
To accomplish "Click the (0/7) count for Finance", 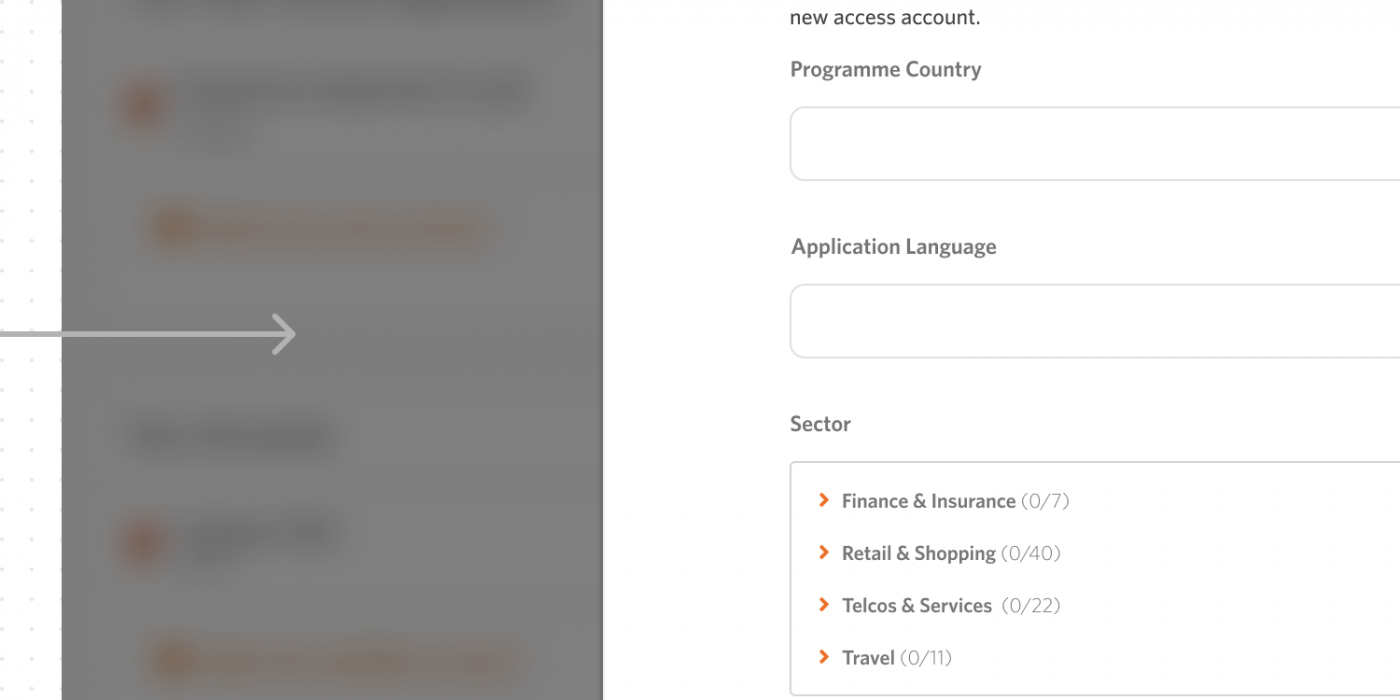I will pyautogui.click(x=1045, y=501).
